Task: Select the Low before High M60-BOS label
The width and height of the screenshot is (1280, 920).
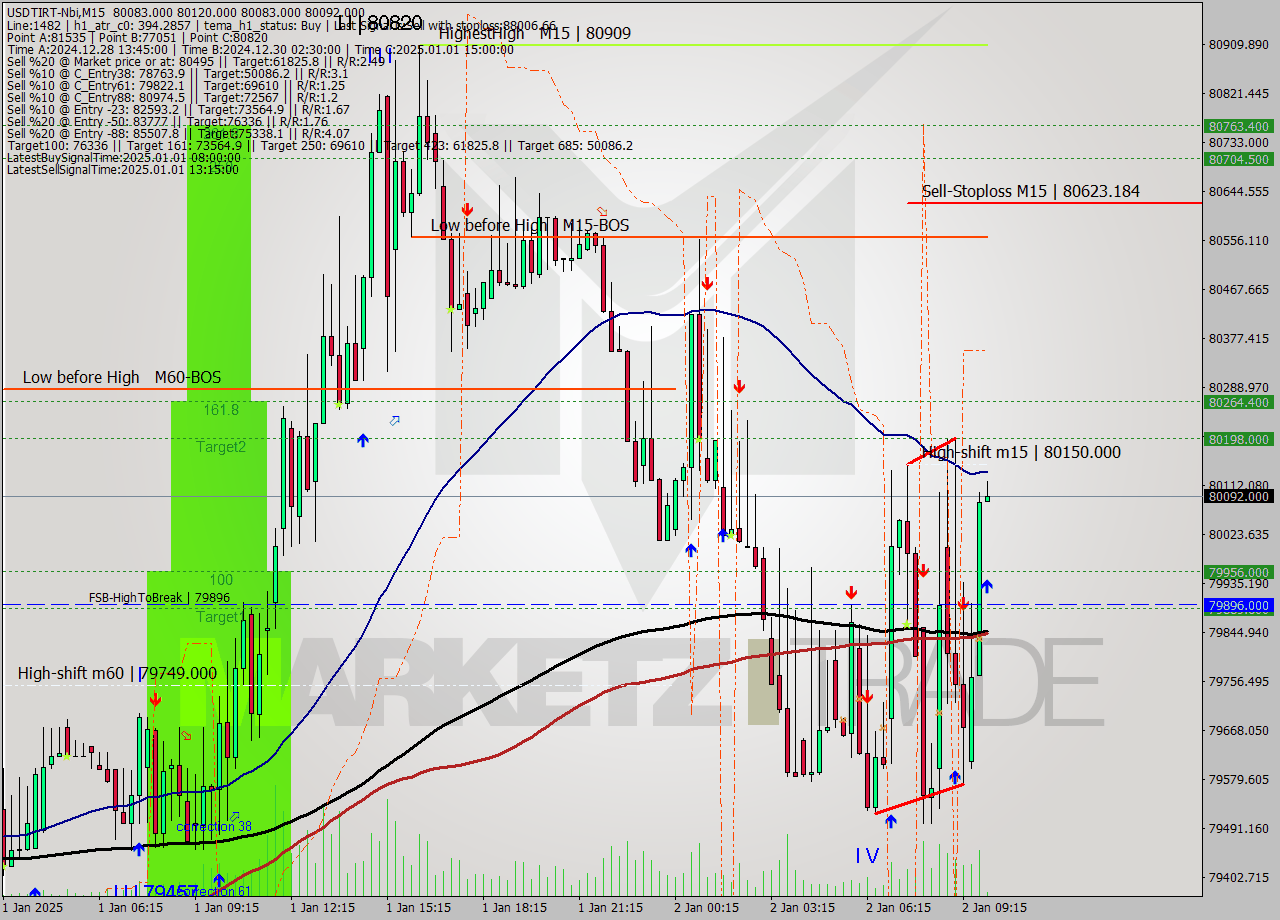Action: tap(121, 377)
